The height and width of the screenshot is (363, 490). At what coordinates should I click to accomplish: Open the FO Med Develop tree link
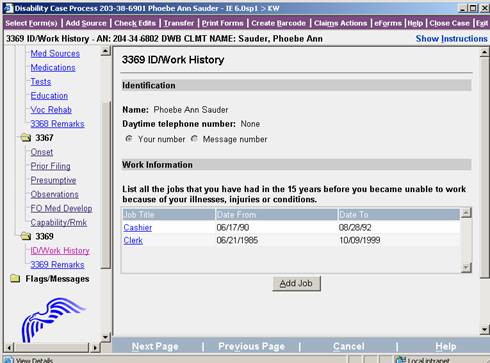point(61,208)
